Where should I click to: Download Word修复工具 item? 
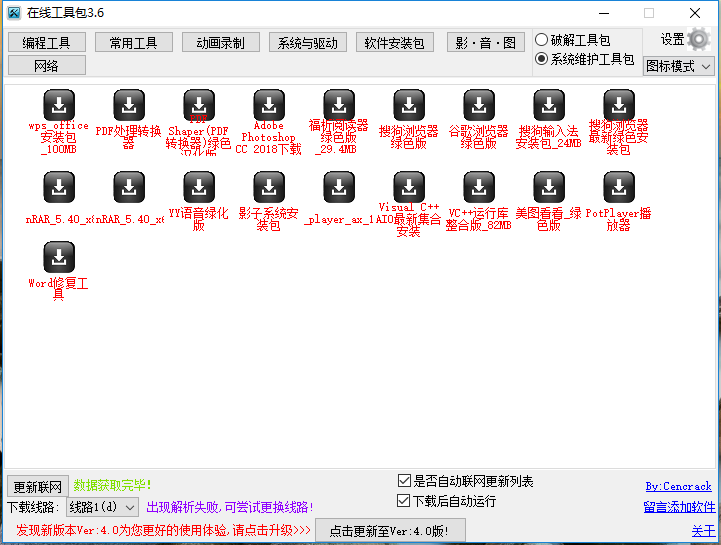click(59, 257)
